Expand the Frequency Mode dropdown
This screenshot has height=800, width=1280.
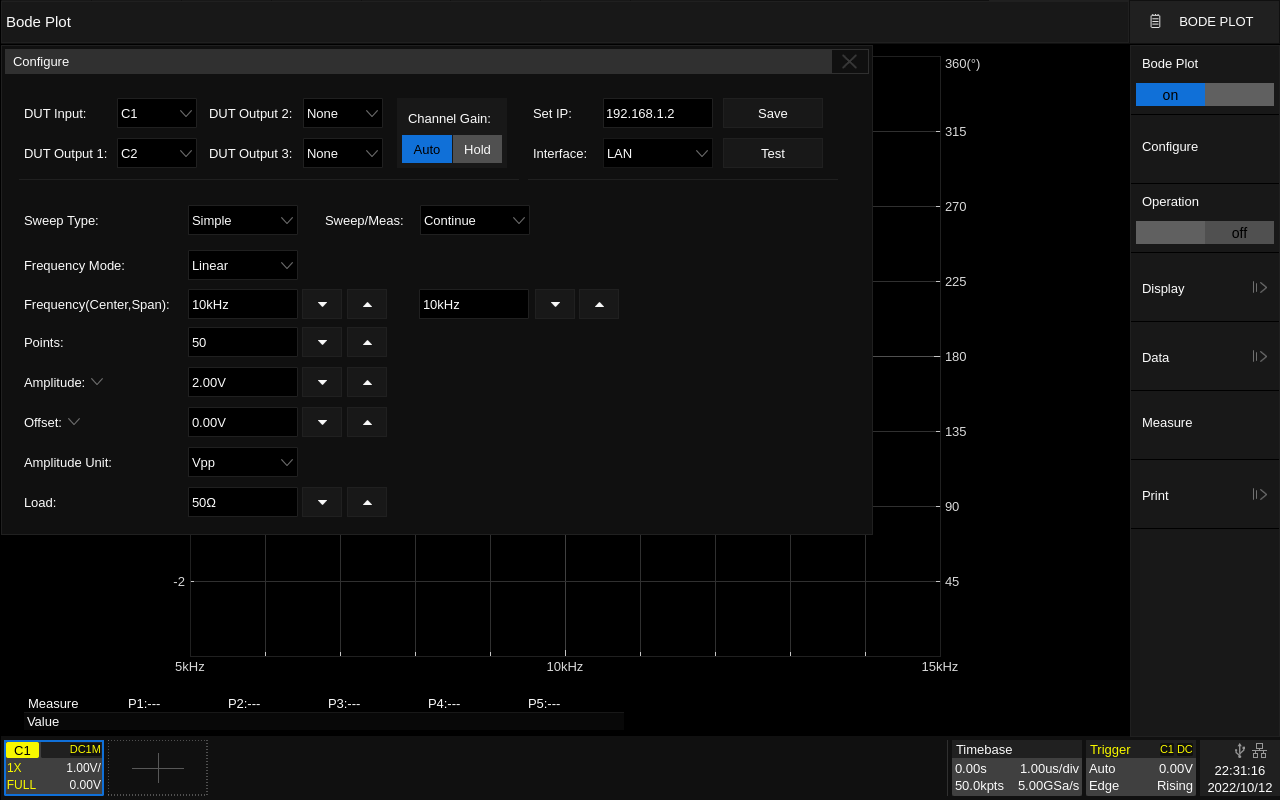(243, 265)
